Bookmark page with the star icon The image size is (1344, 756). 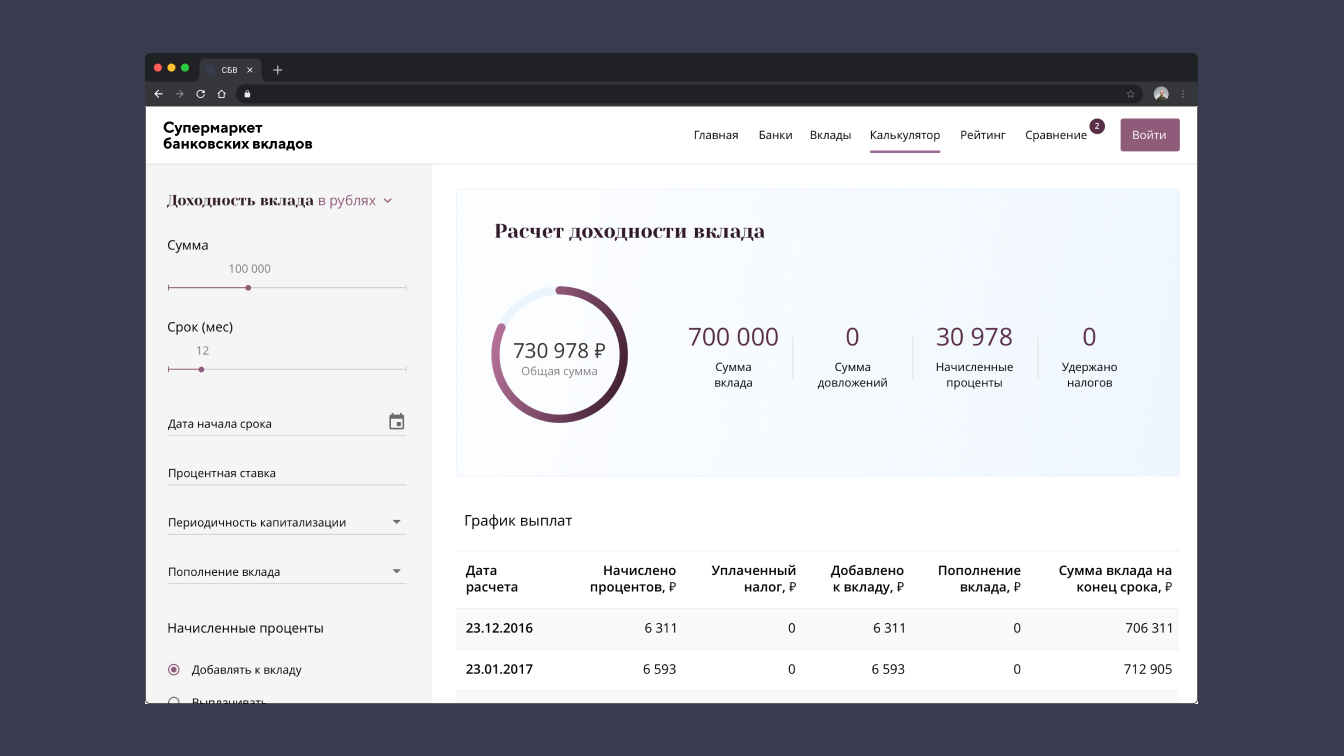coord(1131,94)
